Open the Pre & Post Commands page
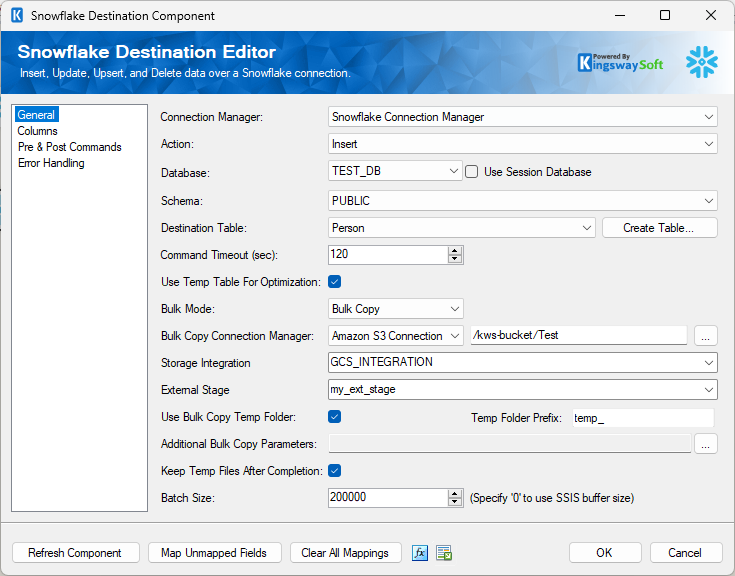Screen dimensions: 735x576 [x=69, y=147]
